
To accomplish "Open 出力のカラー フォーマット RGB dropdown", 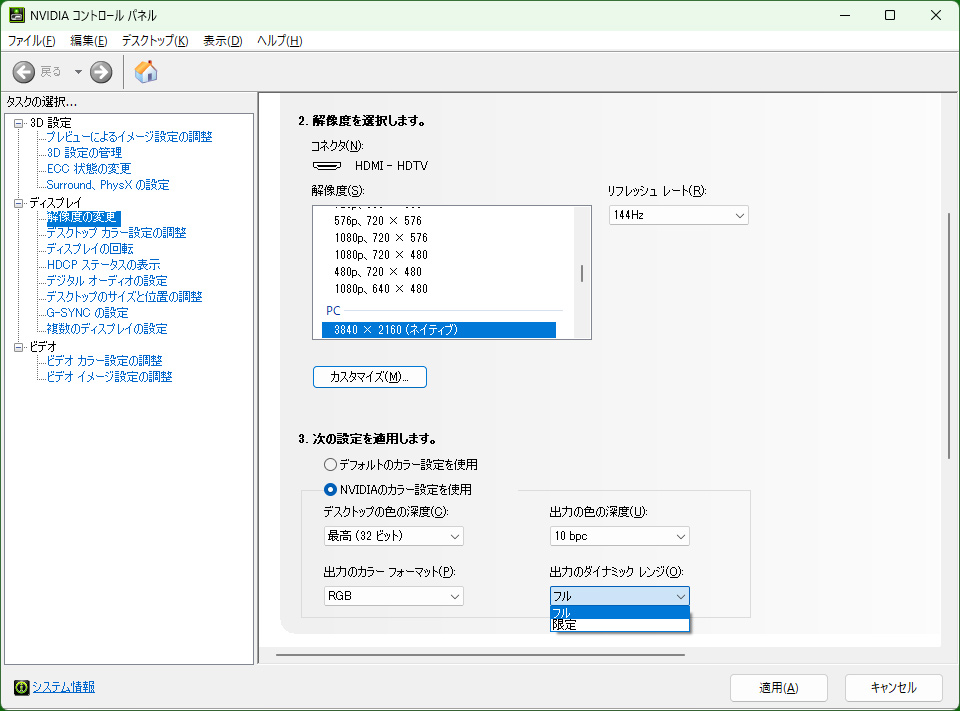I will pyautogui.click(x=393, y=596).
